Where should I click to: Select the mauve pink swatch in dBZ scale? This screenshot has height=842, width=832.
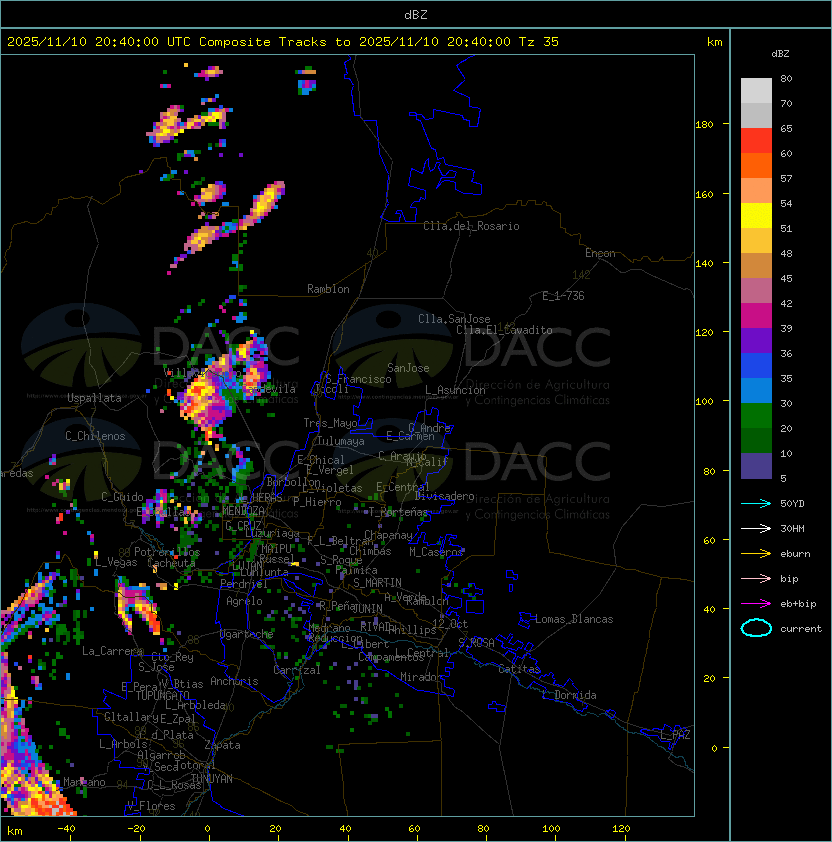(756, 291)
